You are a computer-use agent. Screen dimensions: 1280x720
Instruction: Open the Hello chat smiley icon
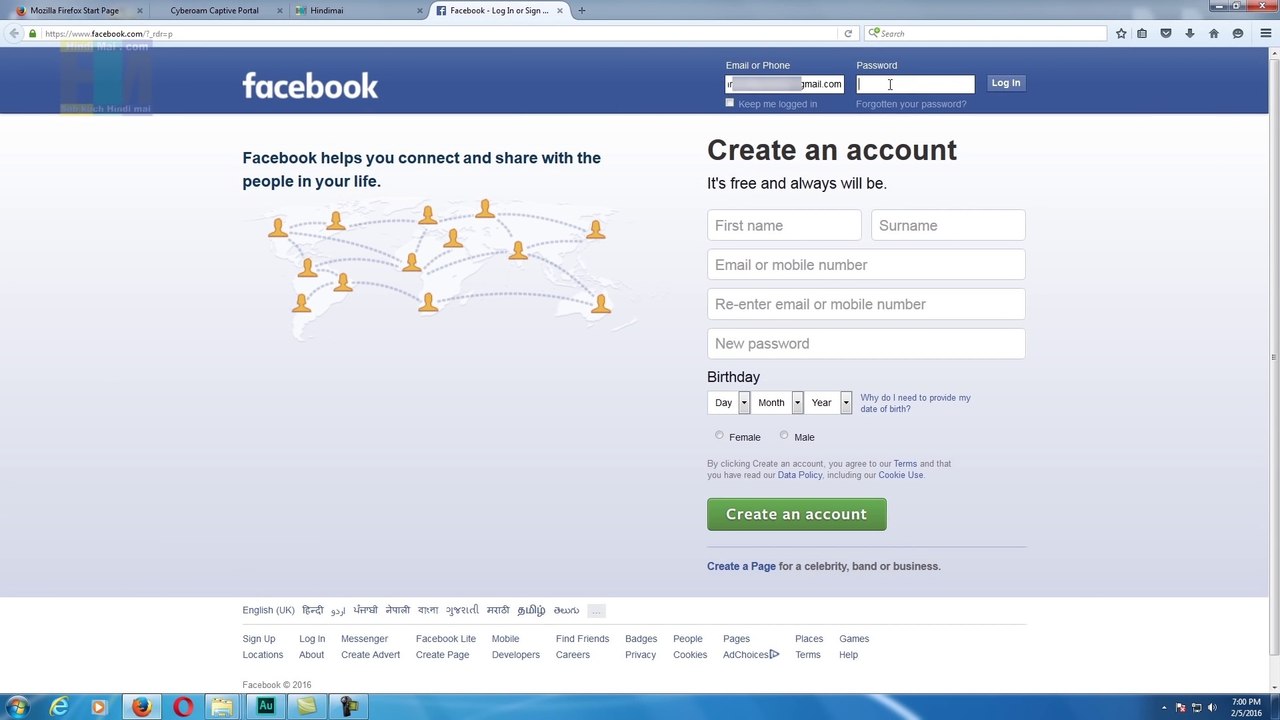point(1238,33)
